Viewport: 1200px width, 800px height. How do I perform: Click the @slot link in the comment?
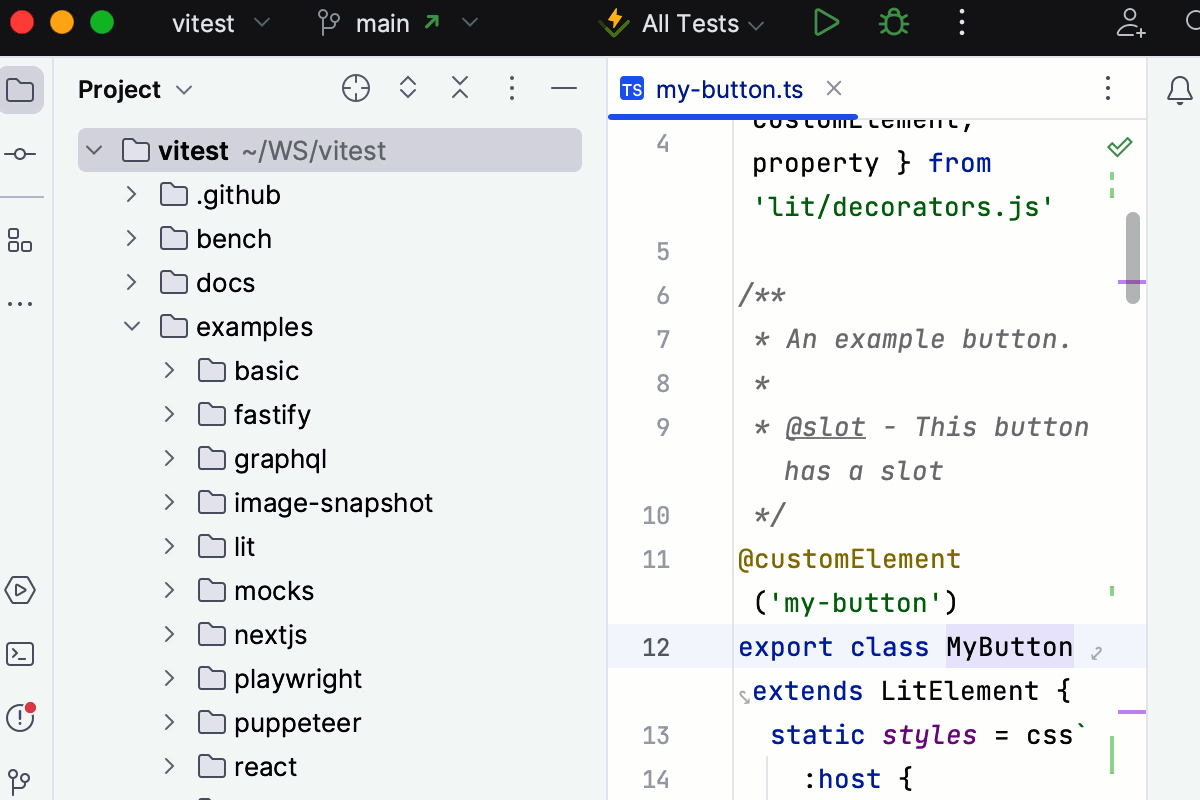(826, 427)
